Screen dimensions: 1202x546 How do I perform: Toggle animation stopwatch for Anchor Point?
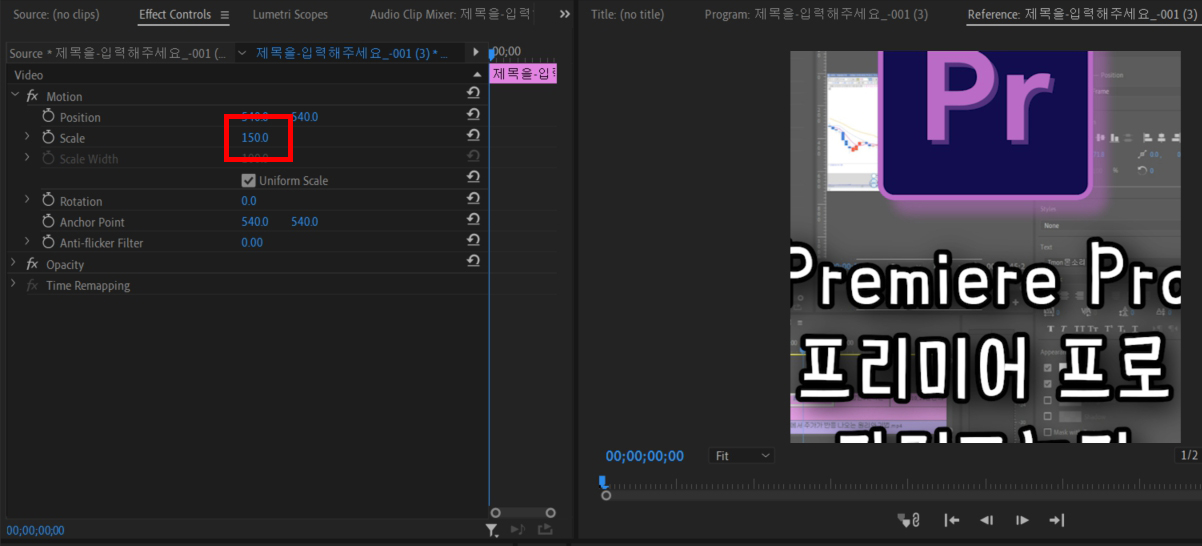point(48,221)
